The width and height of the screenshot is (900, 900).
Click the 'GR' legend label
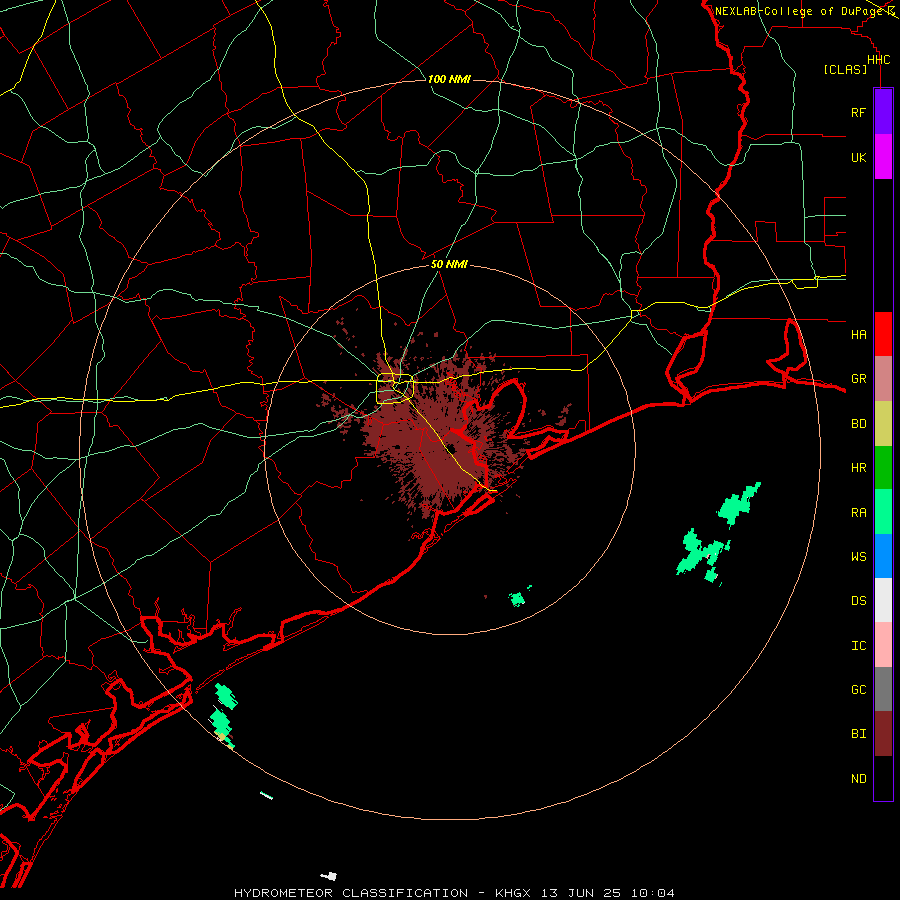point(859,379)
